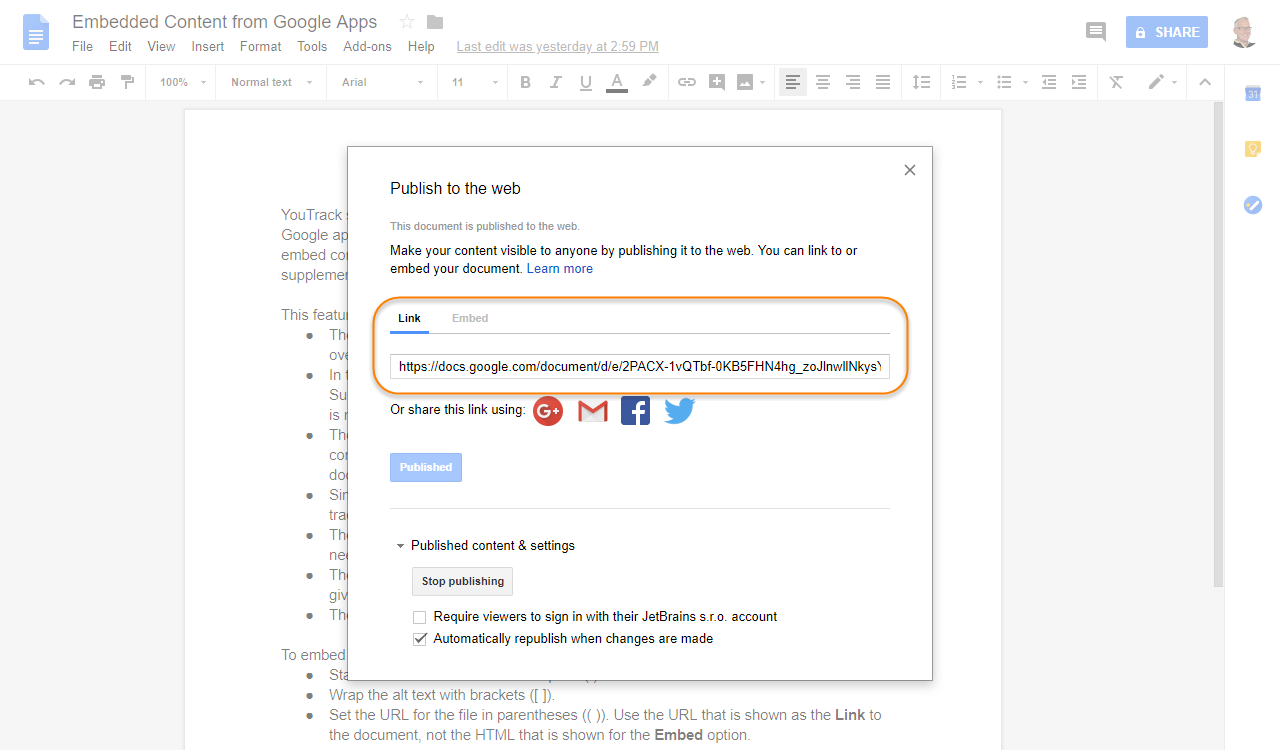The width and height of the screenshot is (1280, 750).
Task: Apply bold formatting
Action: 525,81
